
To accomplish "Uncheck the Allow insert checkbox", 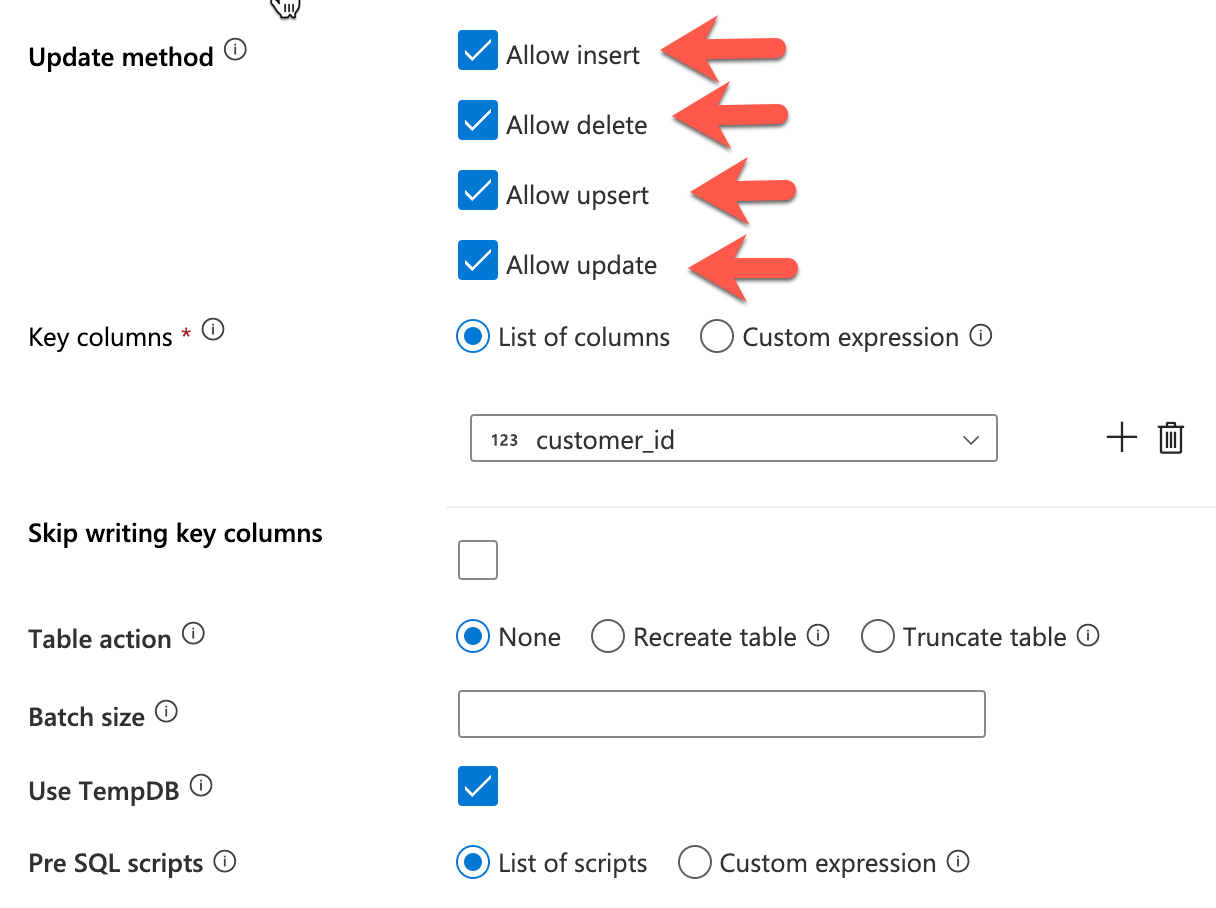I will (x=478, y=50).
